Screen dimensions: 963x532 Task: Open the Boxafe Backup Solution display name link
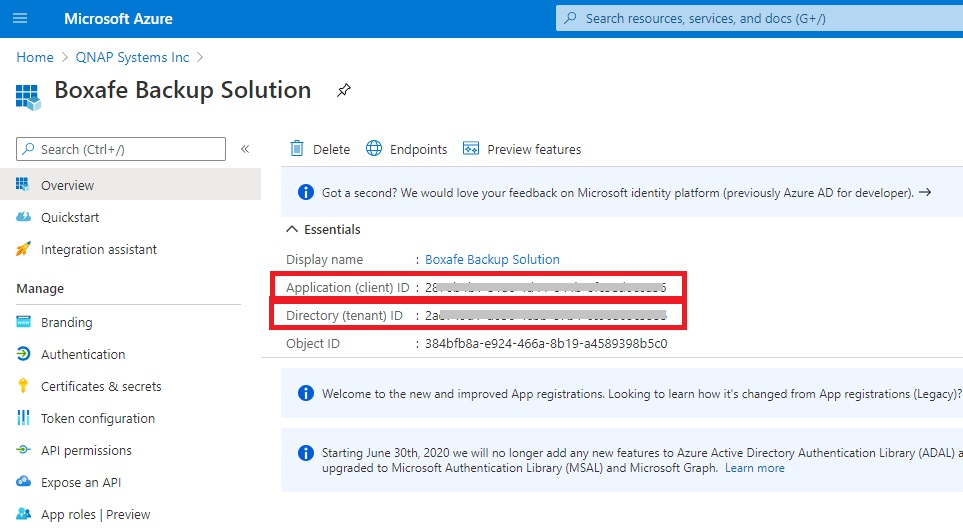coord(492,259)
